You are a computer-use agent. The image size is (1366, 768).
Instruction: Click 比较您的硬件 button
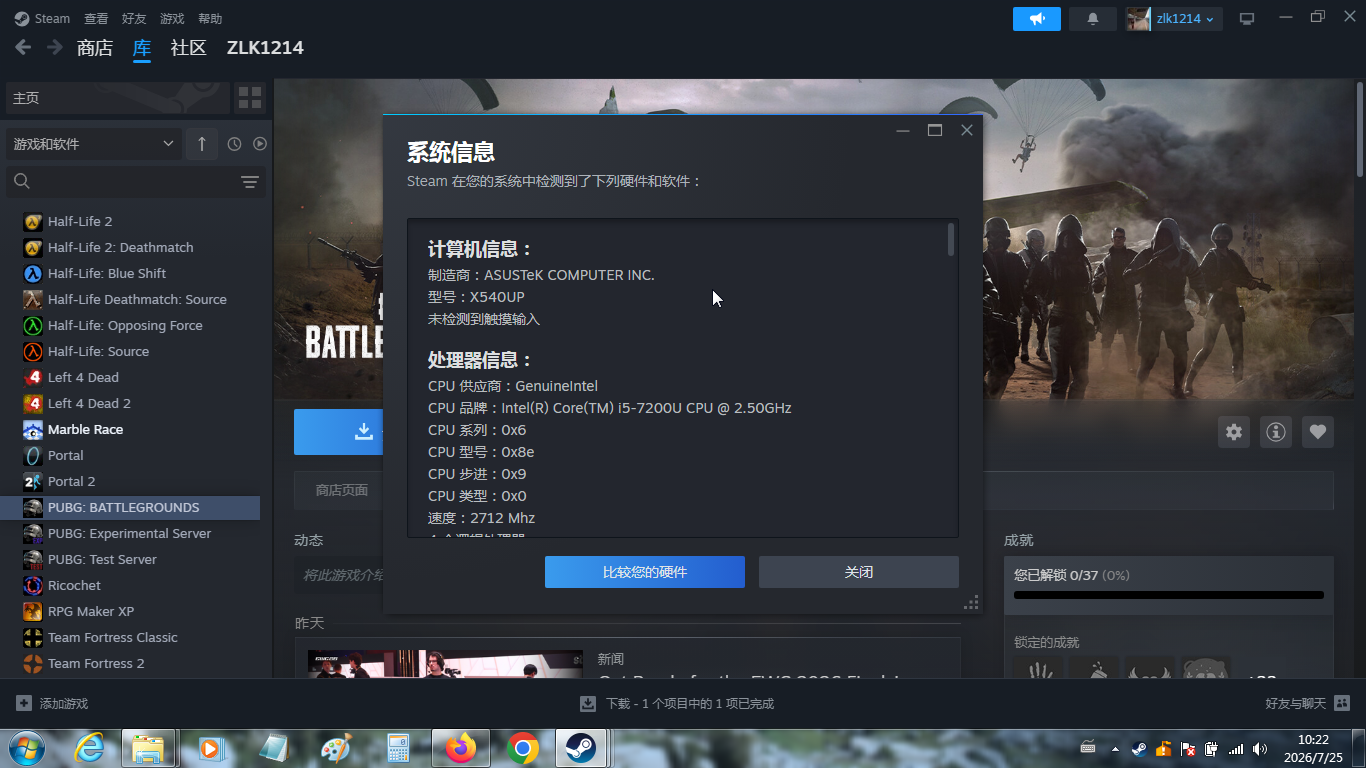point(645,572)
